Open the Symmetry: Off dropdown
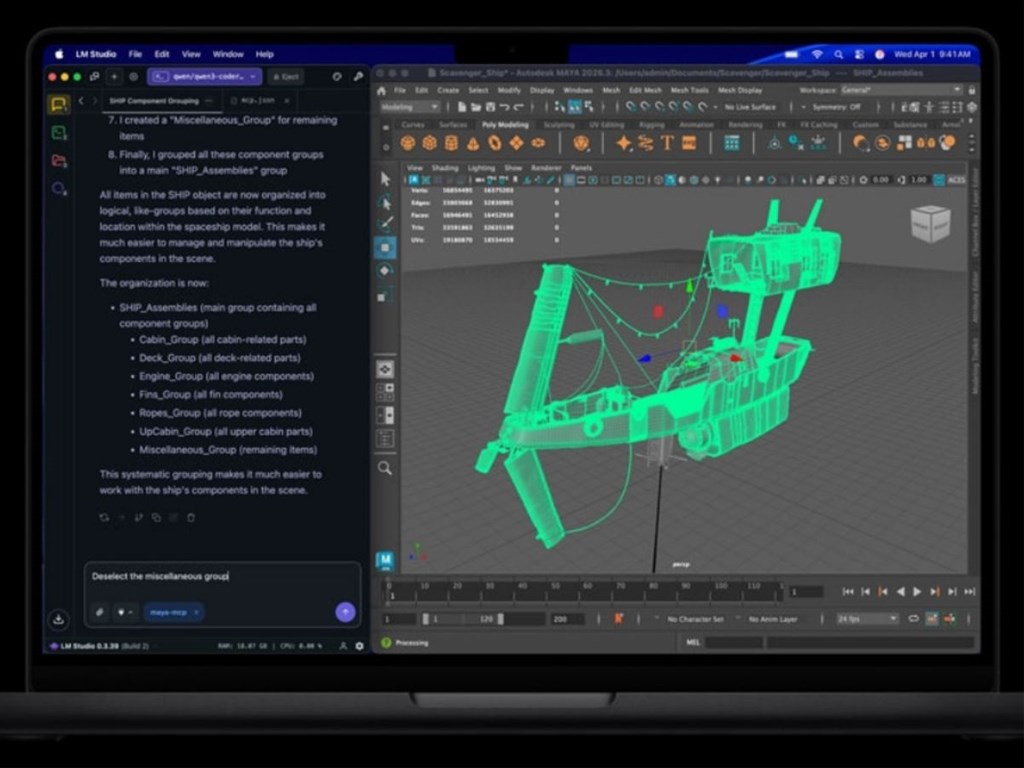Screen dimensions: 1024x768 [x=838, y=106]
